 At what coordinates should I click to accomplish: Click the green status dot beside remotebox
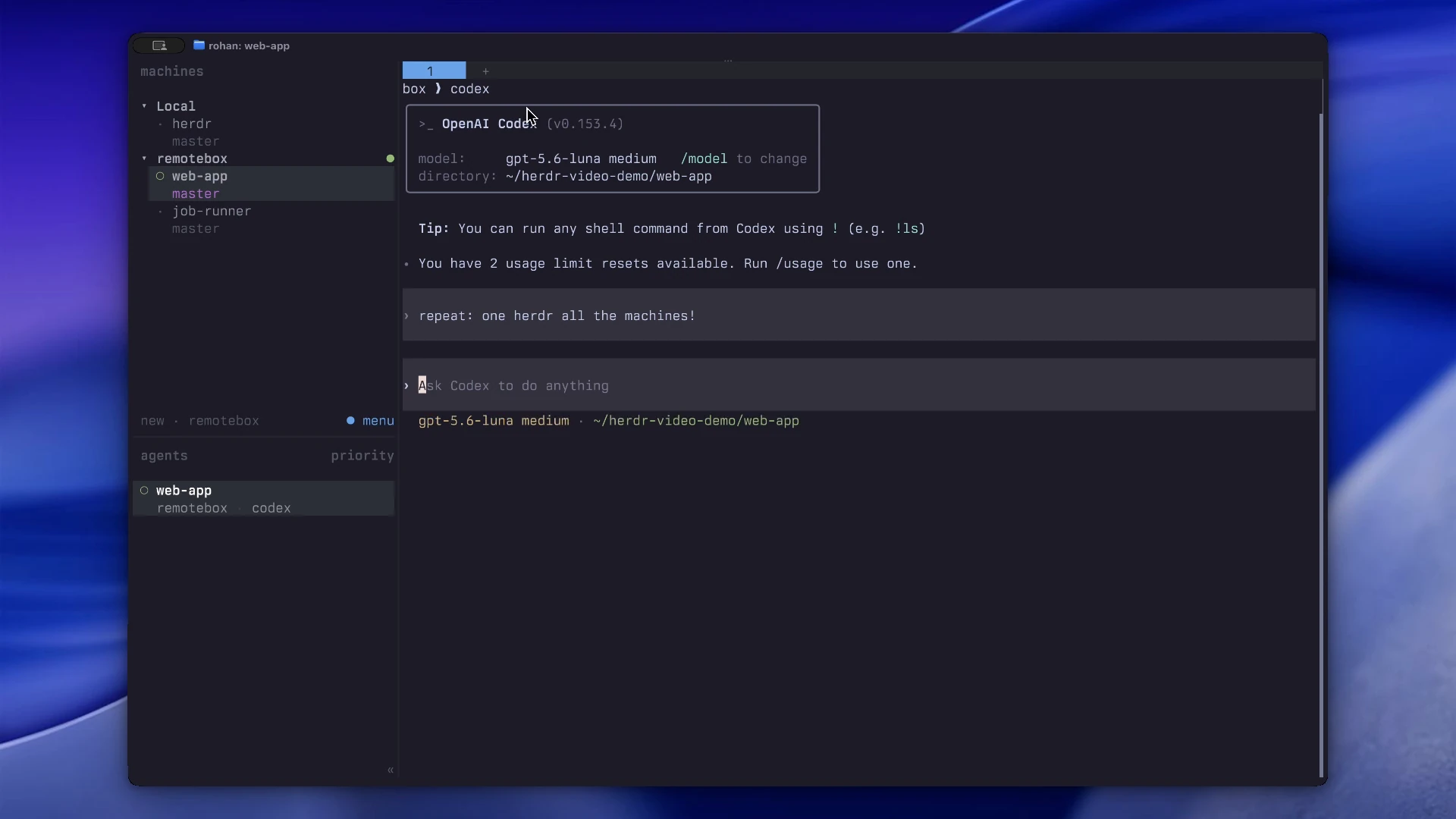pos(391,158)
